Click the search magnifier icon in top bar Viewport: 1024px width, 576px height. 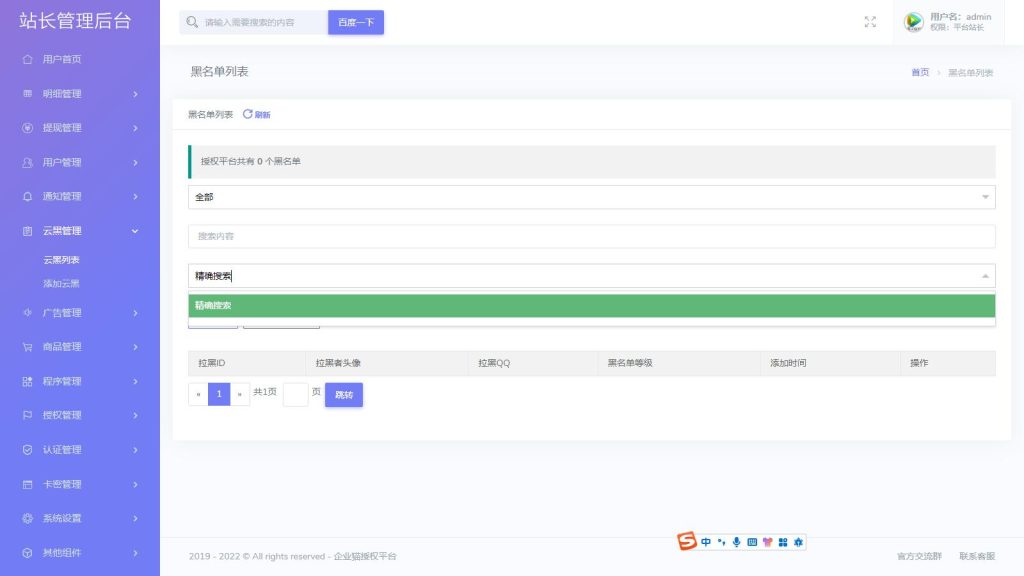tap(192, 22)
